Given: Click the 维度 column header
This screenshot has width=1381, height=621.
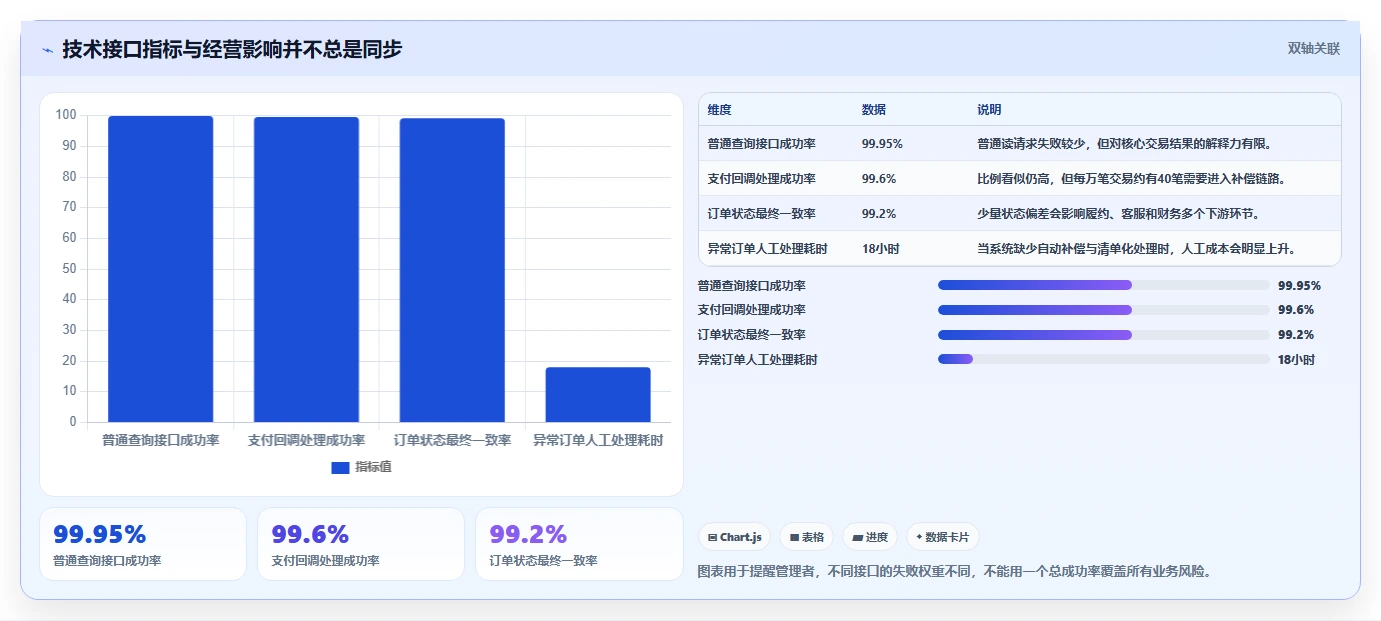Looking at the screenshot, I should [x=720, y=110].
